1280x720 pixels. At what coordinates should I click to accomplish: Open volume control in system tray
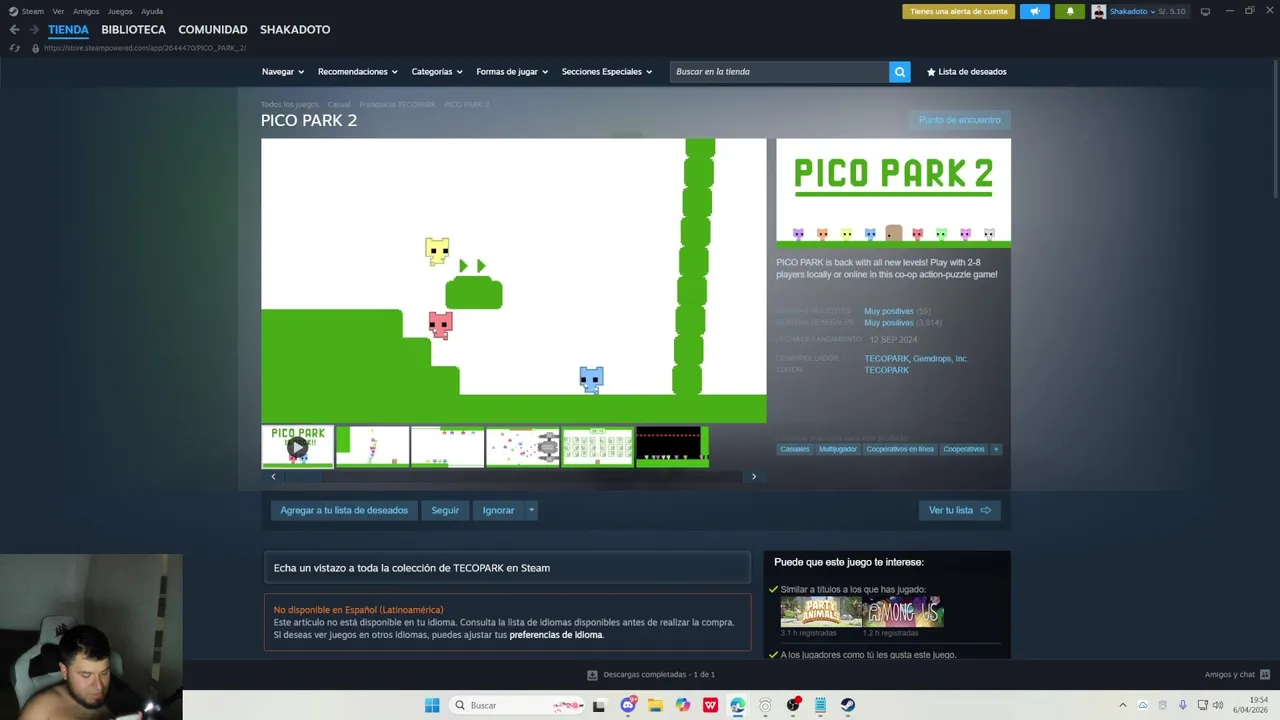pos(1218,705)
